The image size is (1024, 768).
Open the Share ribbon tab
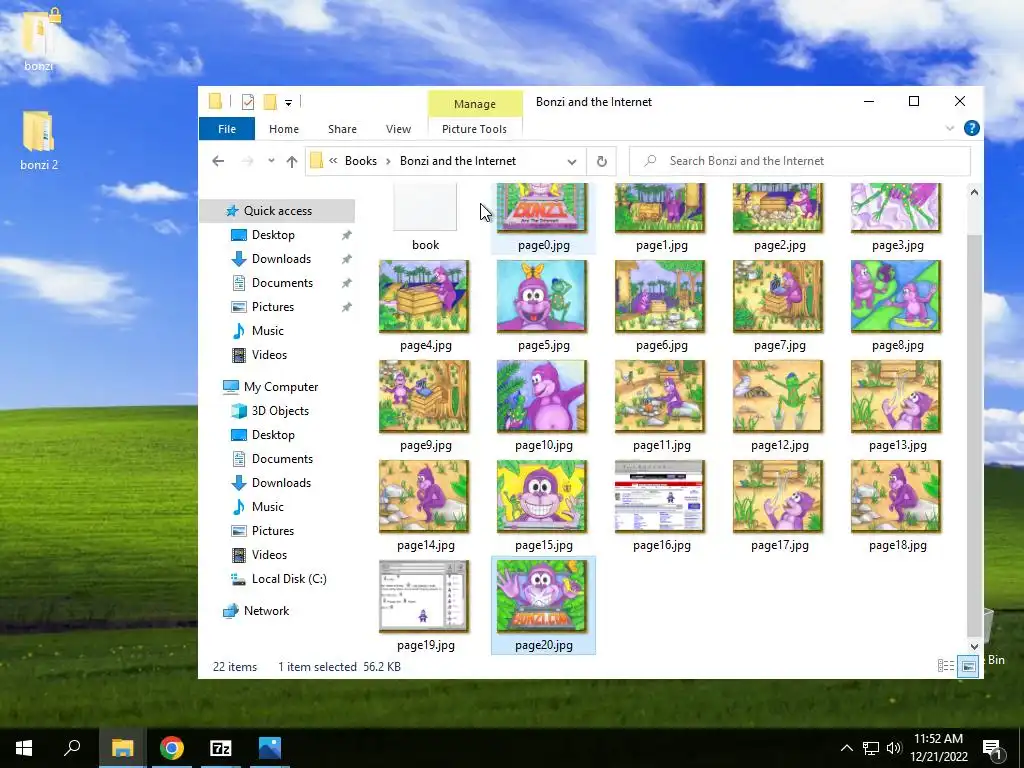click(342, 129)
